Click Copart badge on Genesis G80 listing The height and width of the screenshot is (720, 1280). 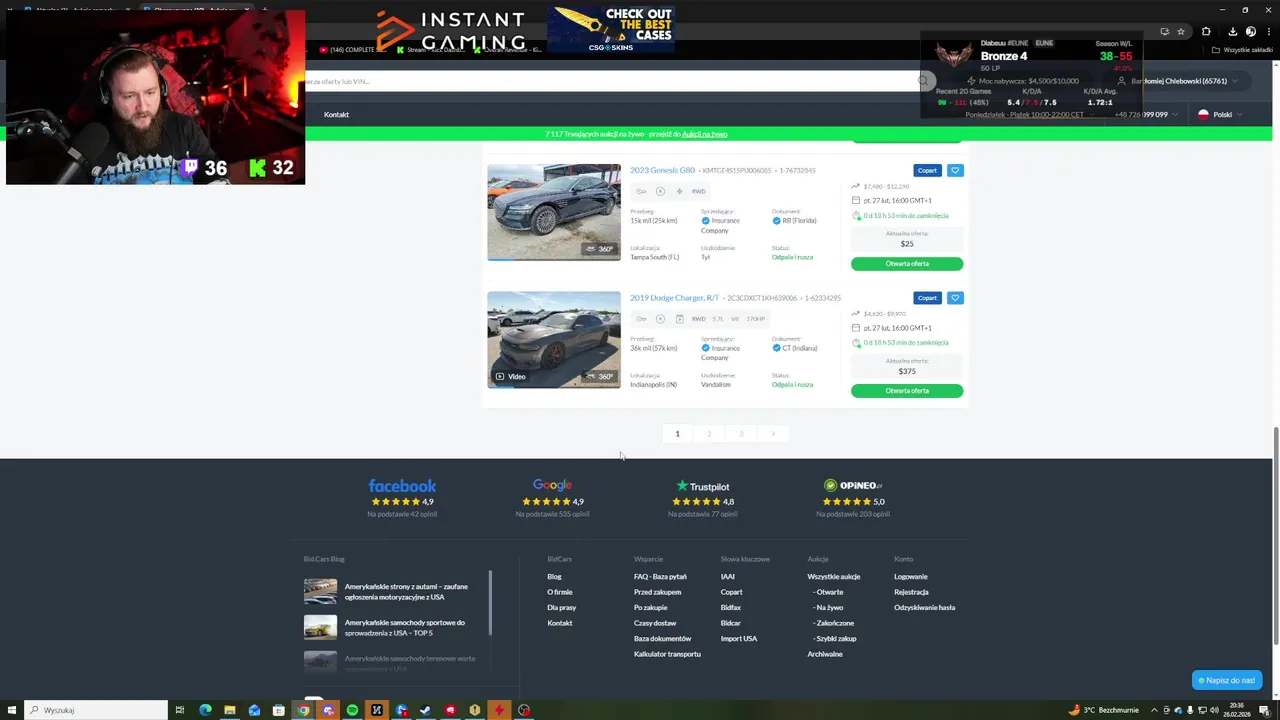tap(927, 170)
